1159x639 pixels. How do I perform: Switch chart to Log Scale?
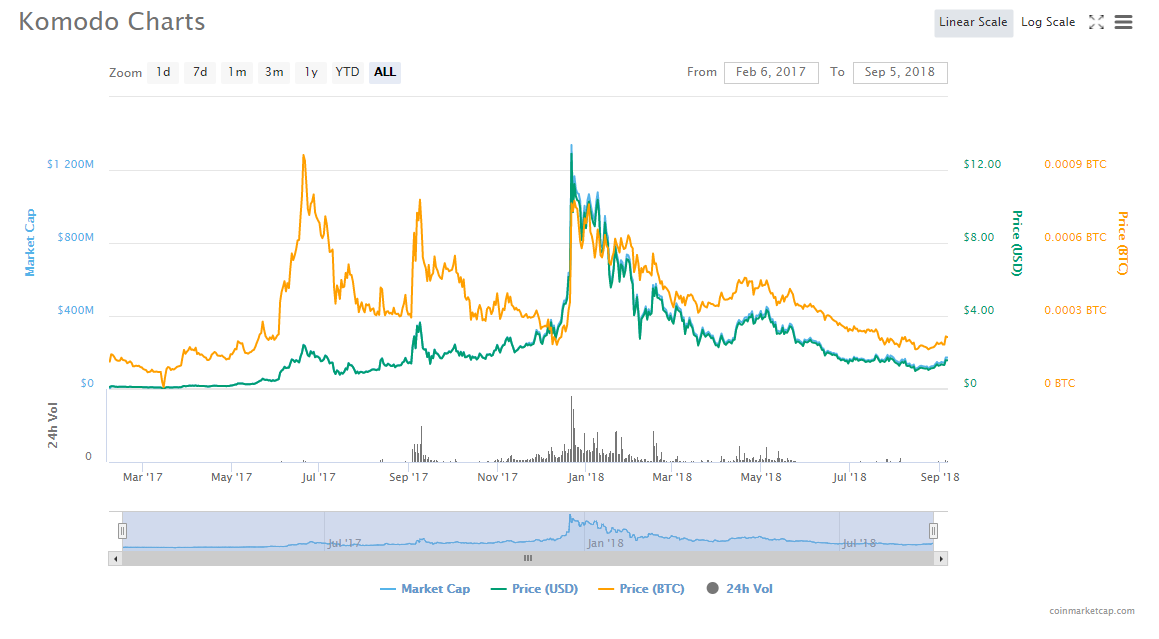(x=1047, y=22)
